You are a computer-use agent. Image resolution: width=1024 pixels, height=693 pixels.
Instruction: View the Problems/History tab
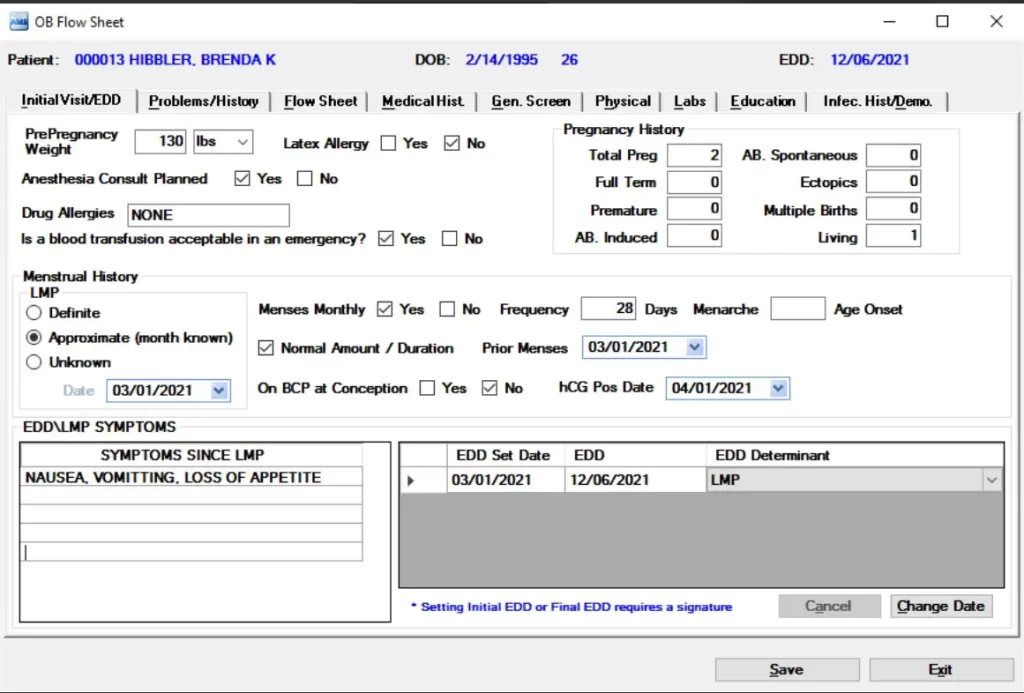[x=204, y=100]
